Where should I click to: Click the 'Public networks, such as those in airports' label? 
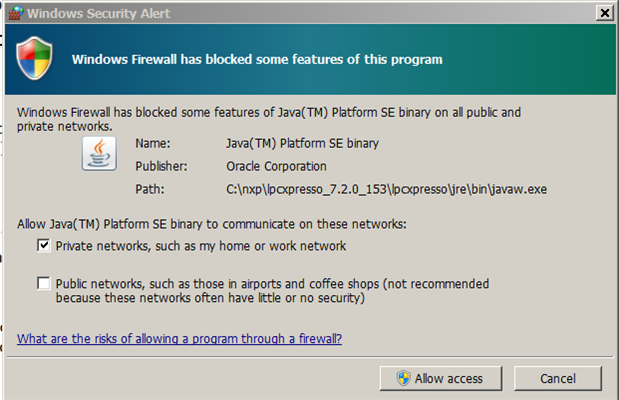point(272,291)
